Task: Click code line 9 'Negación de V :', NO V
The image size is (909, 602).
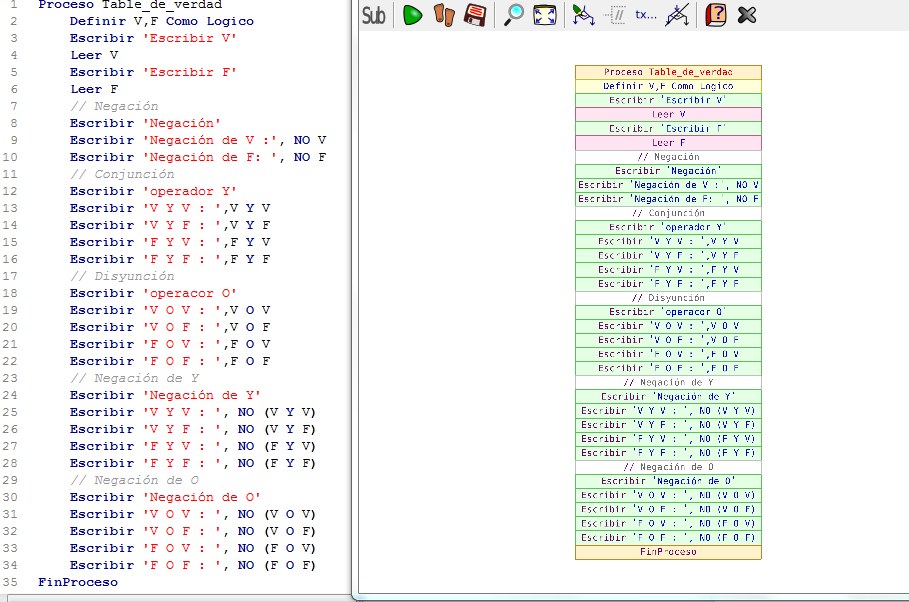Action: [198, 140]
